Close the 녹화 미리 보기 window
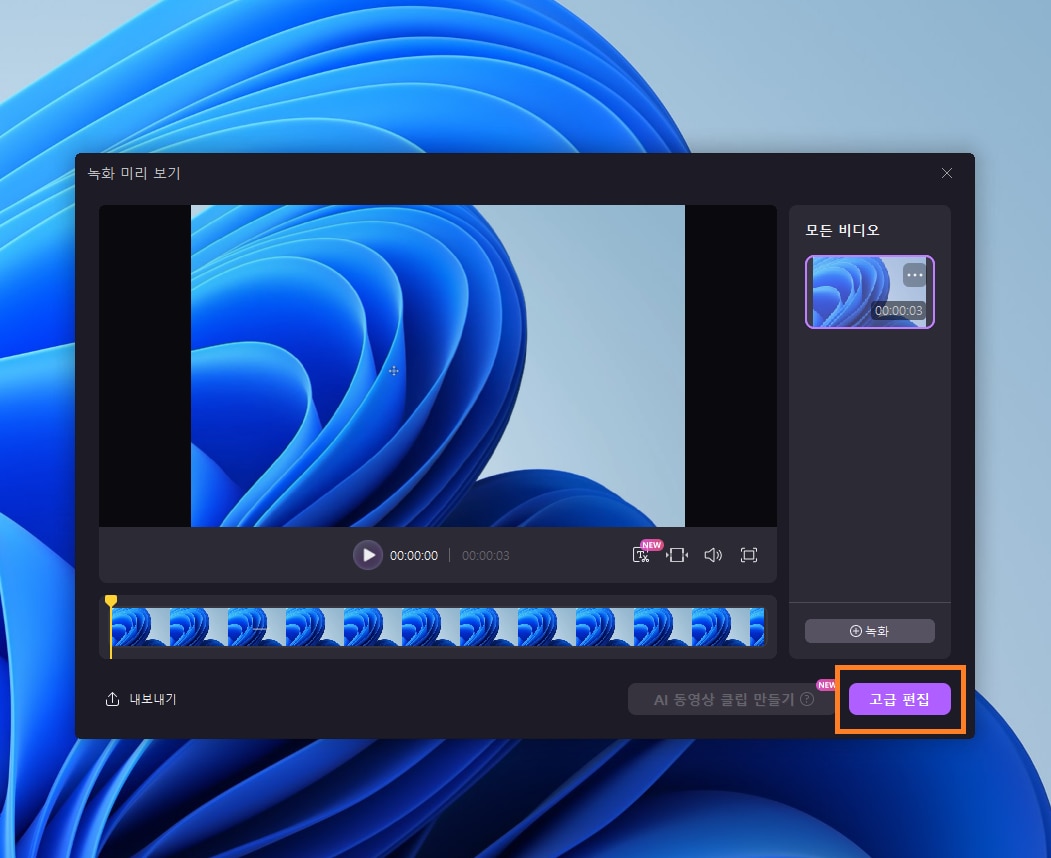 click(946, 173)
